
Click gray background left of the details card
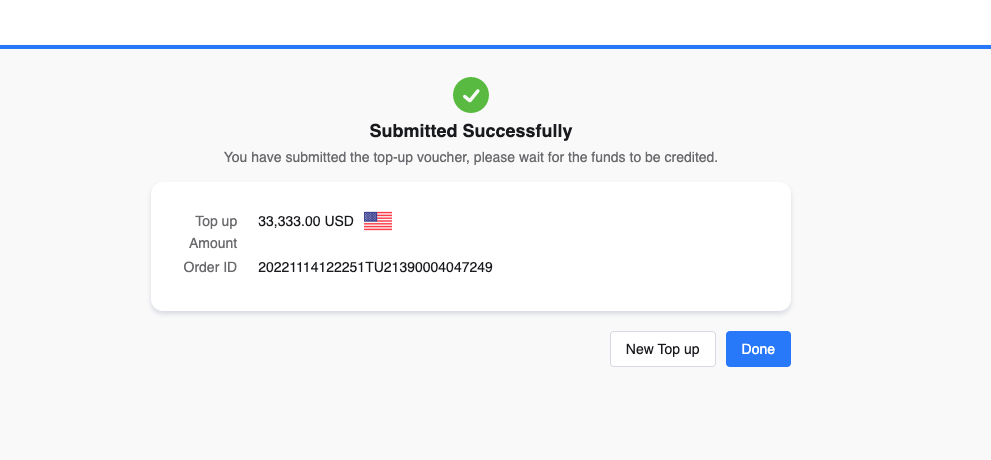pyautogui.click(x=75, y=245)
